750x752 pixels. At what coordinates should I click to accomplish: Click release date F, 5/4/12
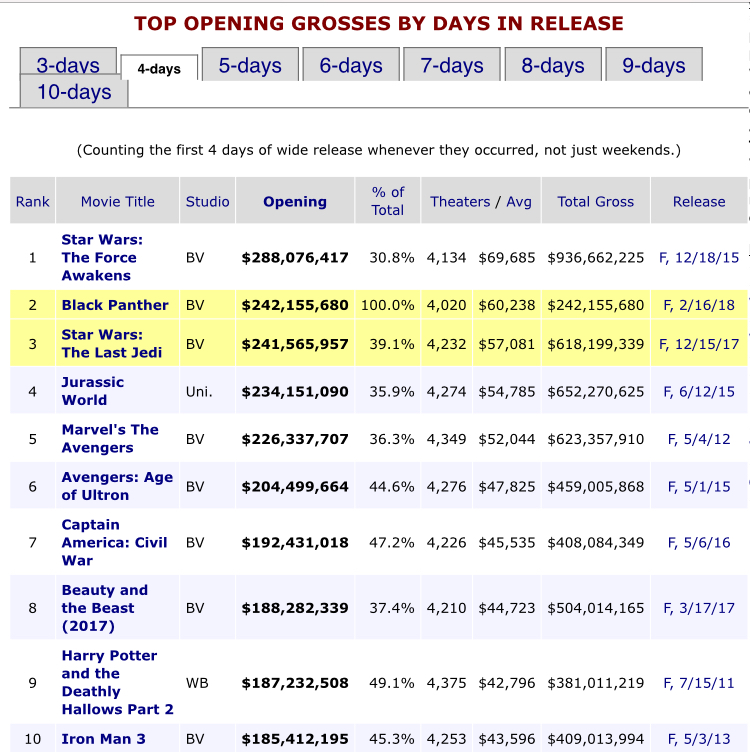tap(699, 439)
